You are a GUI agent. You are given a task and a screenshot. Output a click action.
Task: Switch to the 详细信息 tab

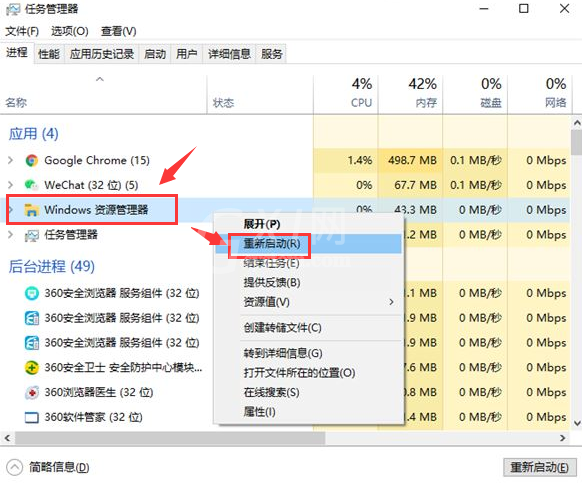[x=229, y=54]
